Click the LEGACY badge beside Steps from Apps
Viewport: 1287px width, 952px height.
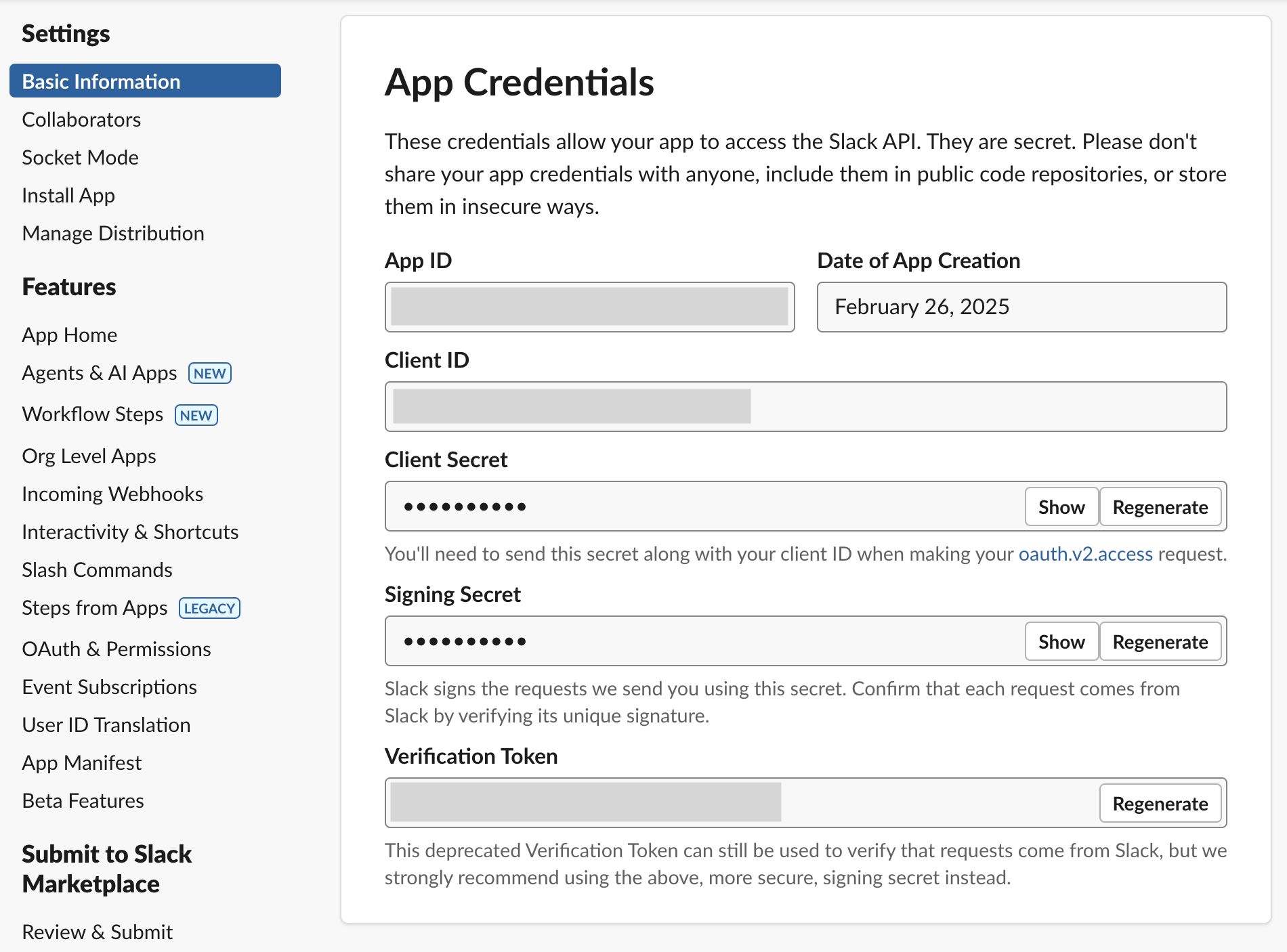pyautogui.click(x=210, y=609)
